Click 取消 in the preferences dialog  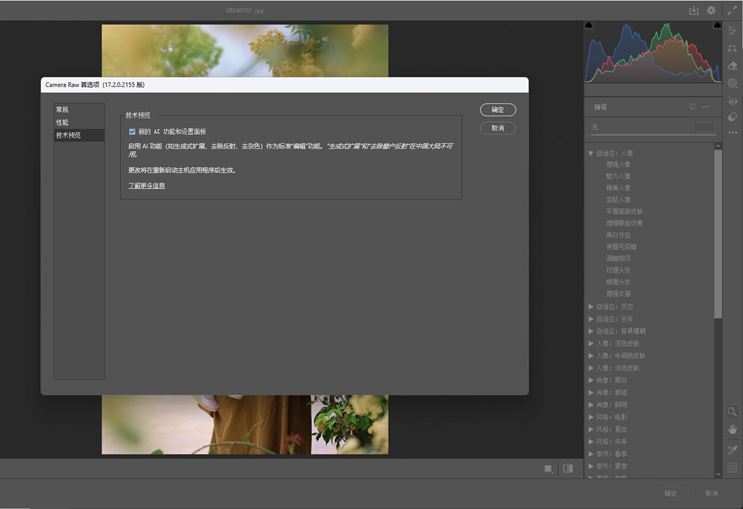click(x=498, y=128)
